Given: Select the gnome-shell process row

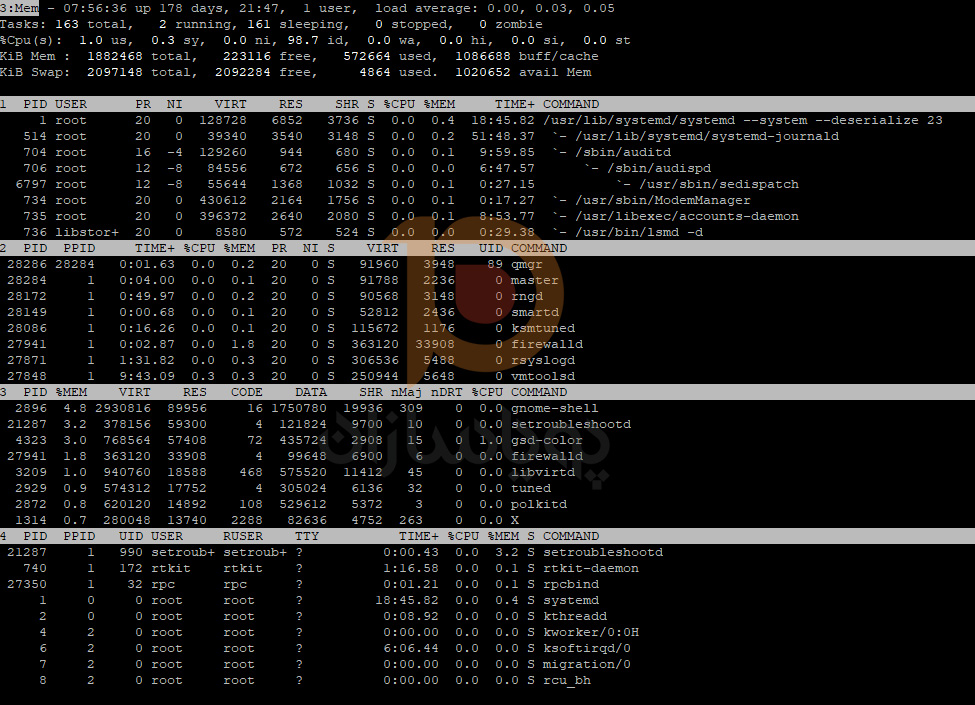Looking at the screenshot, I should click(300, 408).
